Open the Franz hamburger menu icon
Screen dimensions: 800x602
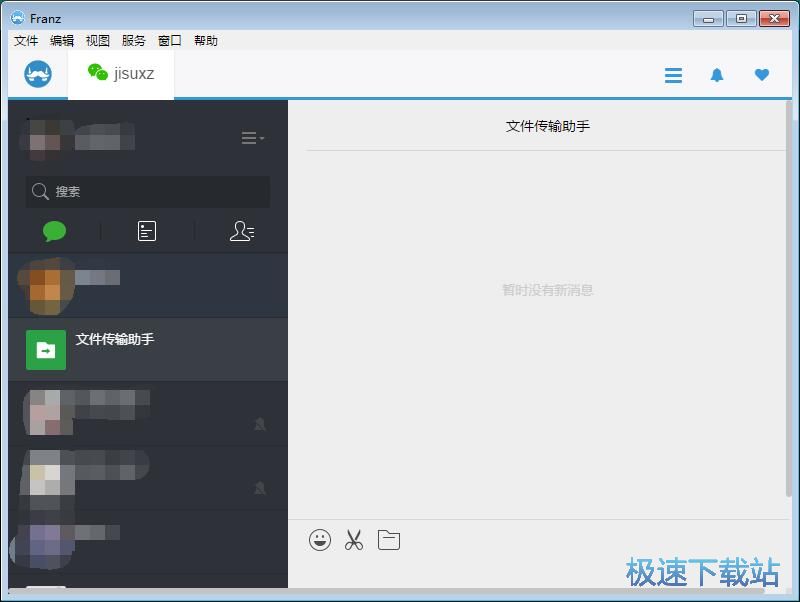click(x=673, y=75)
